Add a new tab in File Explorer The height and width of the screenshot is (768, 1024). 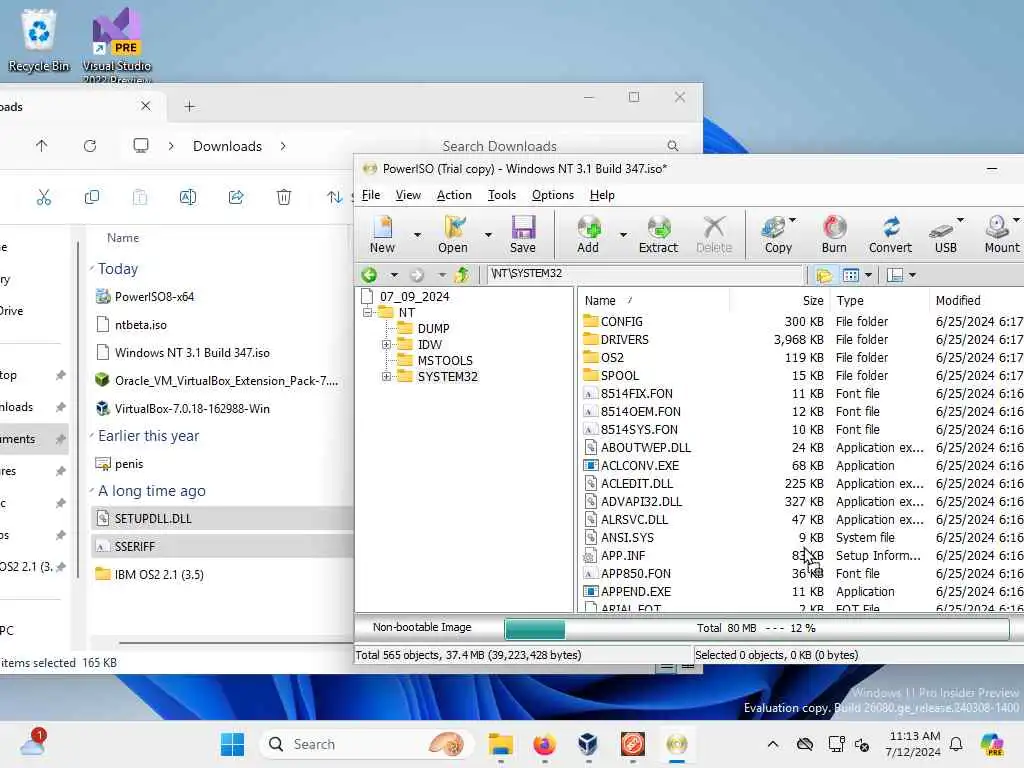(x=189, y=106)
